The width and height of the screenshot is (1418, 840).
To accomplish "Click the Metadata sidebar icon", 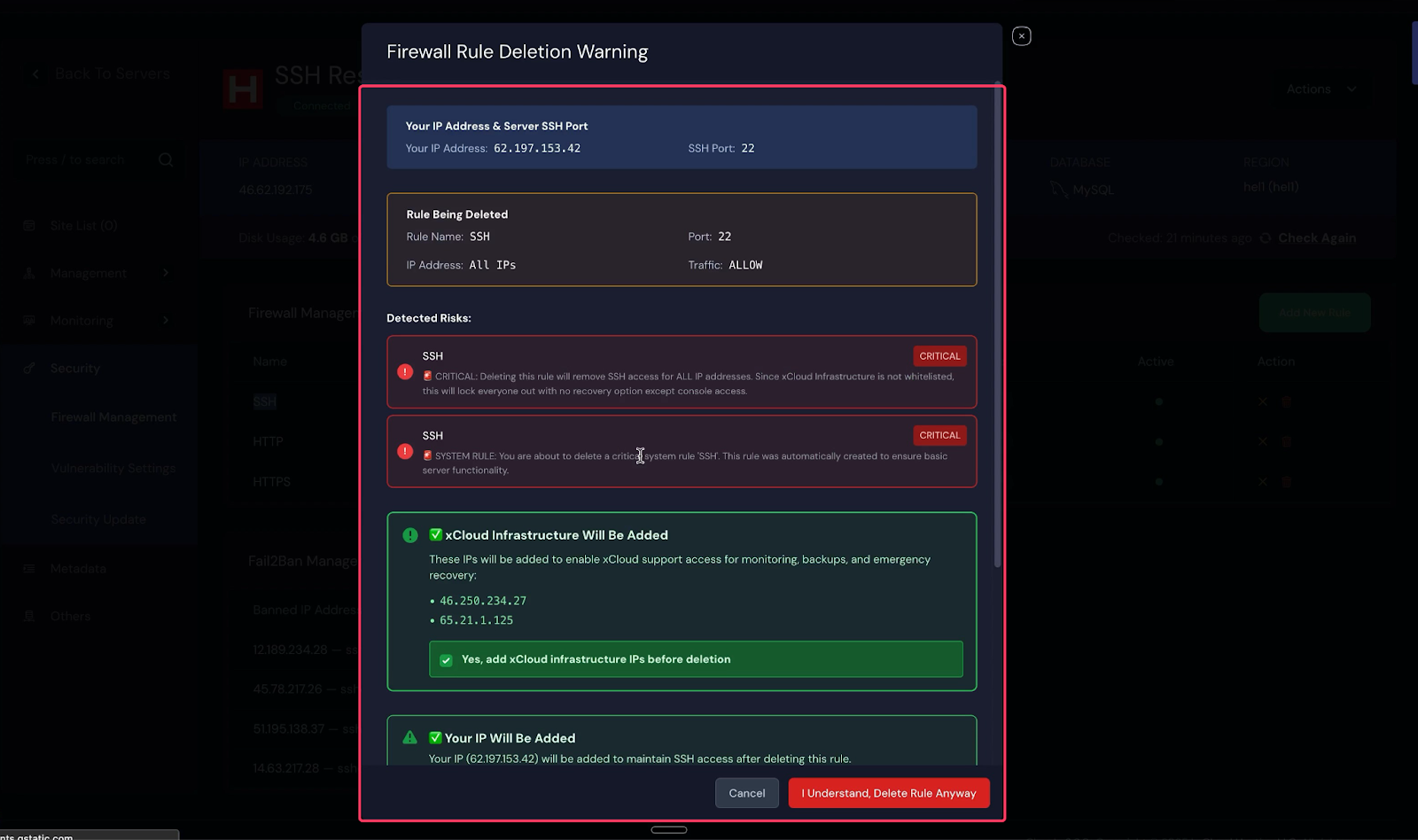I will point(29,569).
